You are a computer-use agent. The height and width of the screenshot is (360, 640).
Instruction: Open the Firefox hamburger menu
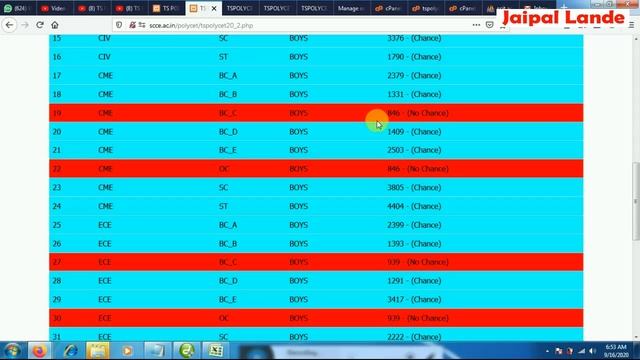click(631, 25)
